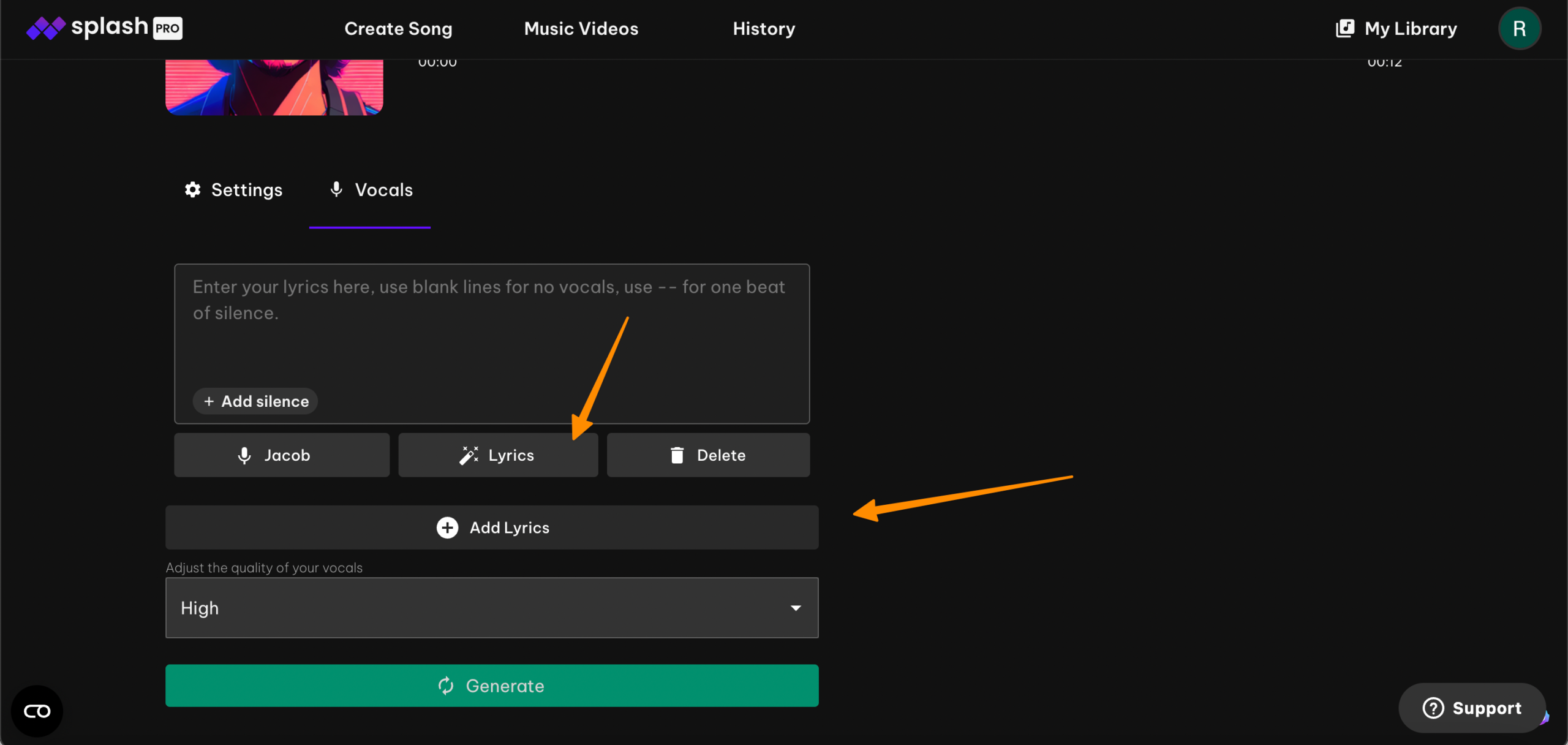1568x745 pixels.
Task: Click the Add silence button
Action: tap(255, 401)
